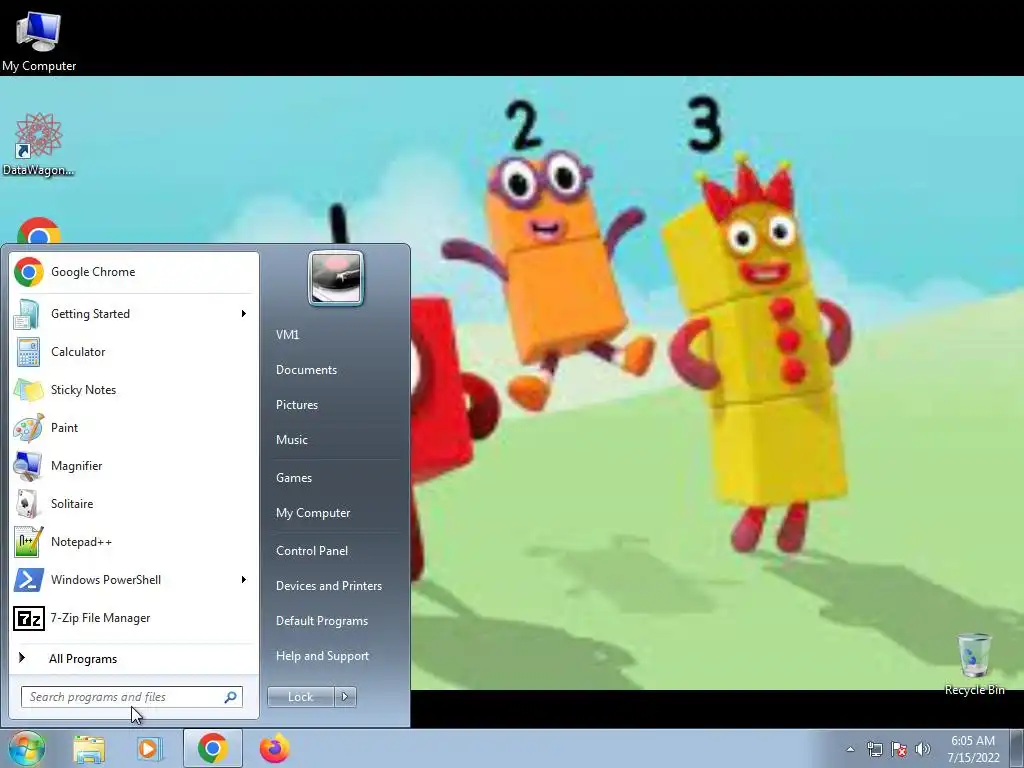Start Solitaire from the Start menu
This screenshot has width=1024, height=768.
pyautogui.click(x=133, y=504)
